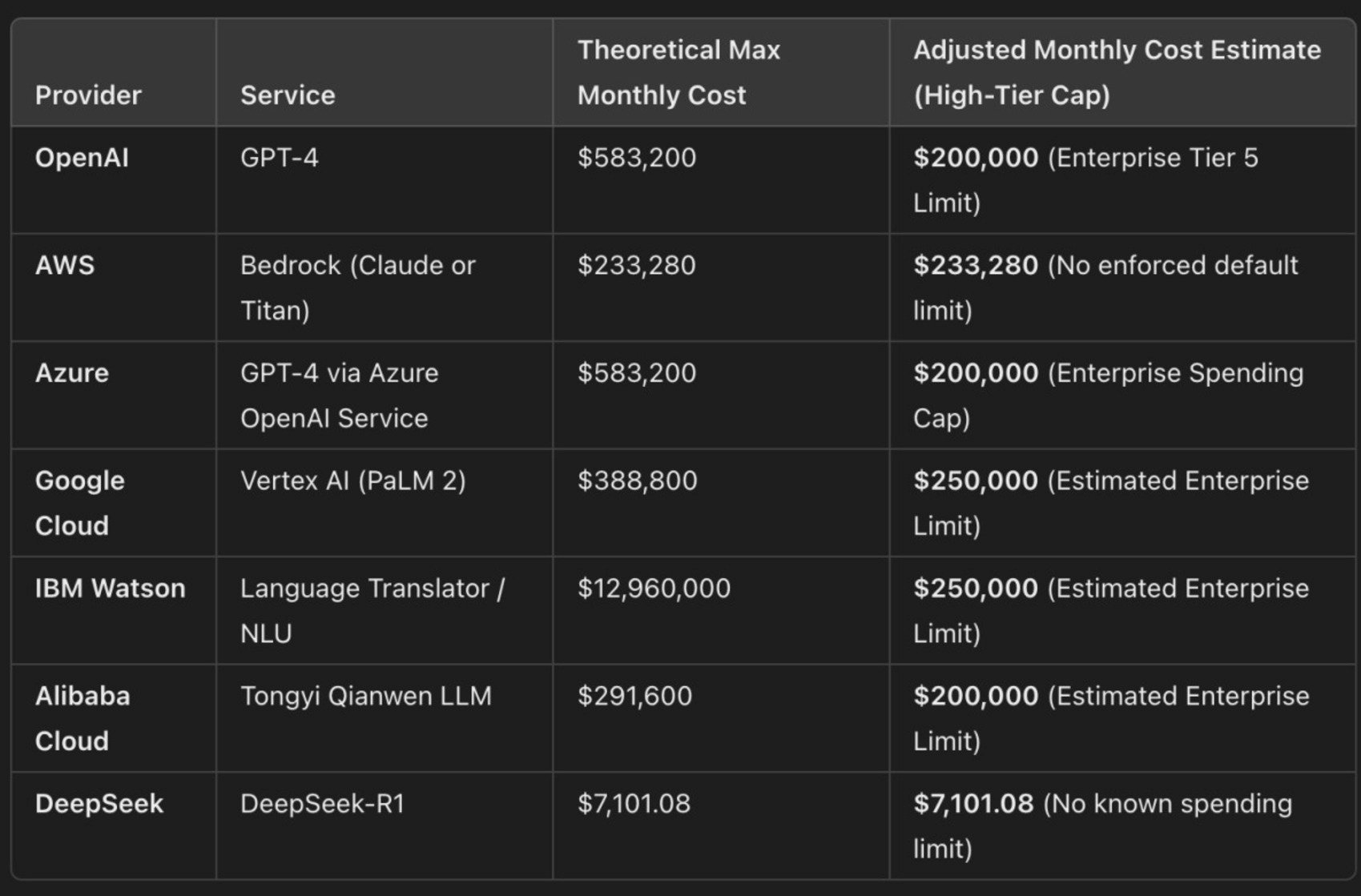Screen dimensions: 1361x896
Task: Click the Enterprise Tier 5 Limit cell
Action: (x=1085, y=180)
